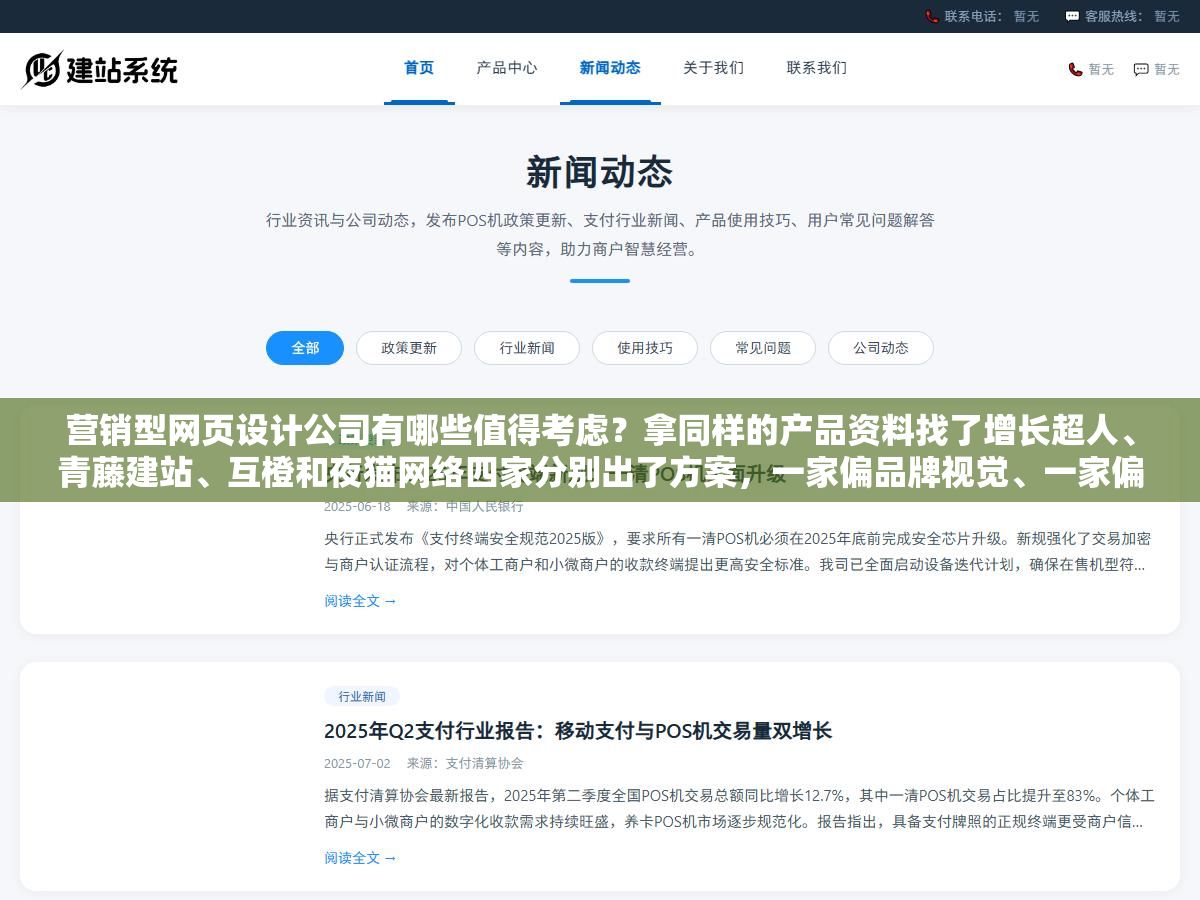Open 联系我们 in the navigation
The height and width of the screenshot is (900, 1200).
[x=817, y=68]
